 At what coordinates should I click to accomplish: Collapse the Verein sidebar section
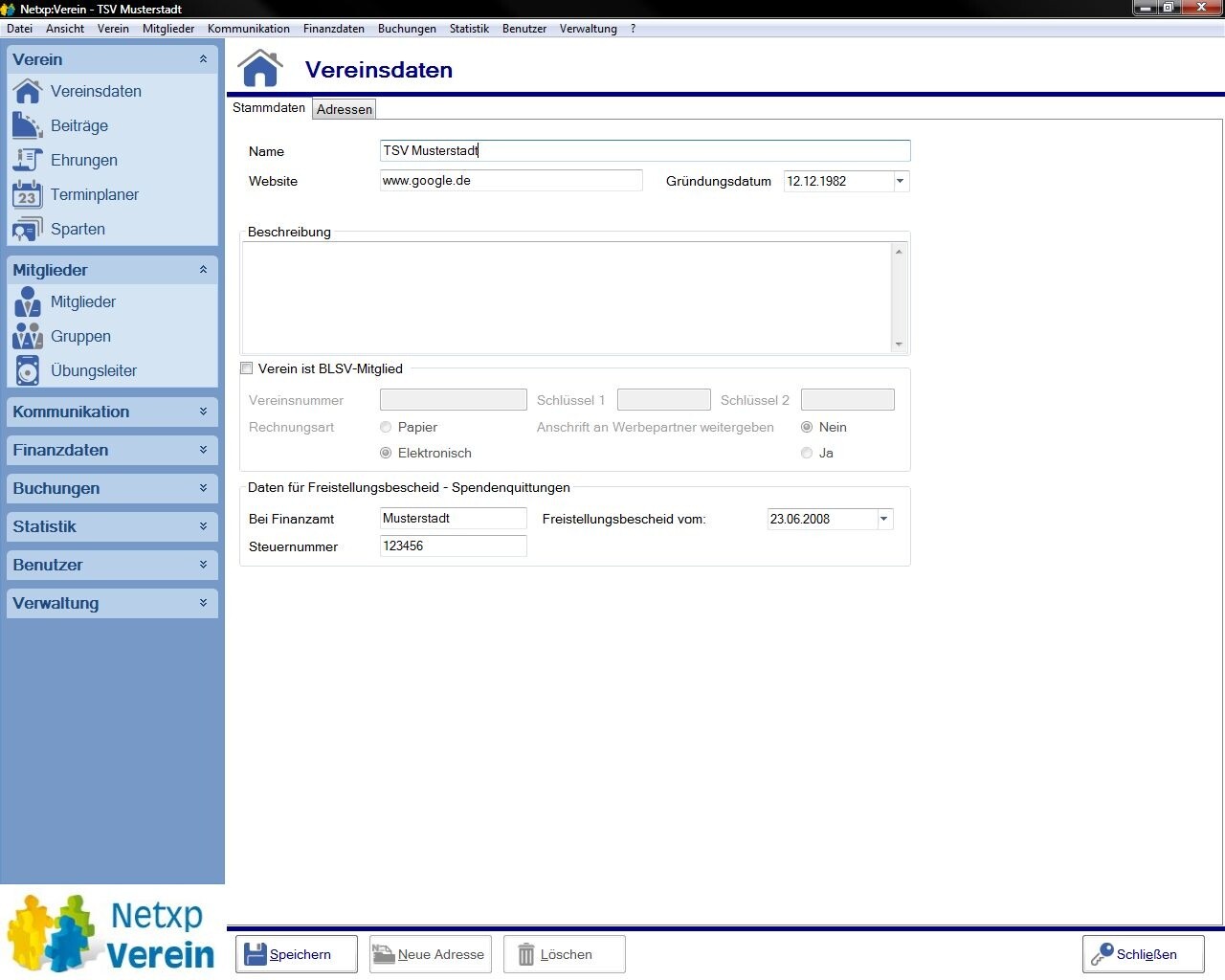203,59
